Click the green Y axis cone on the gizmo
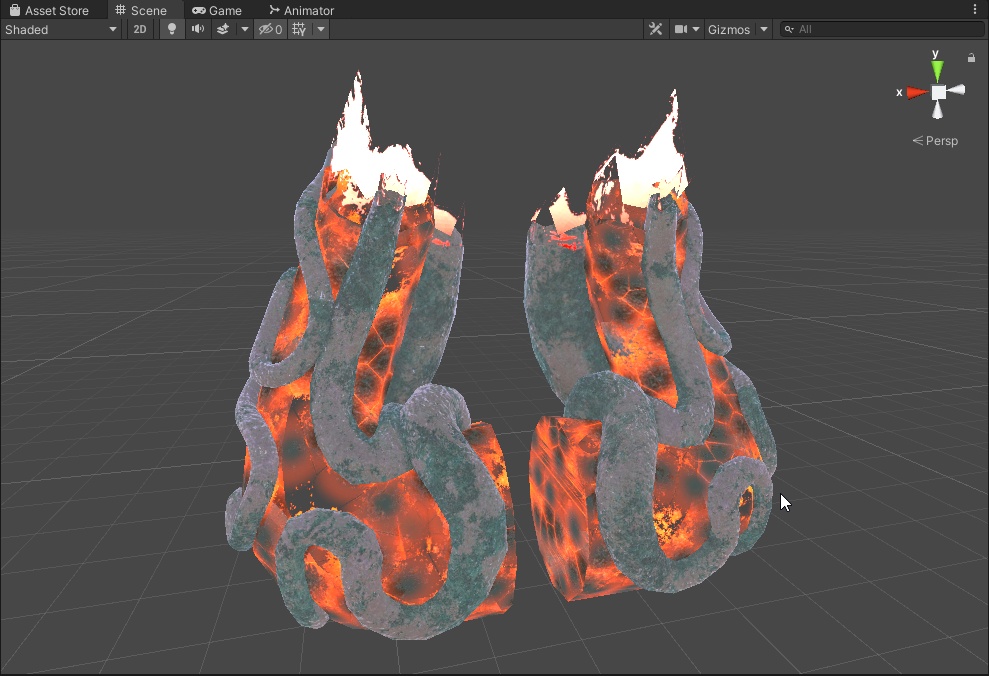This screenshot has width=989, height=676. [x=937, y=70]
